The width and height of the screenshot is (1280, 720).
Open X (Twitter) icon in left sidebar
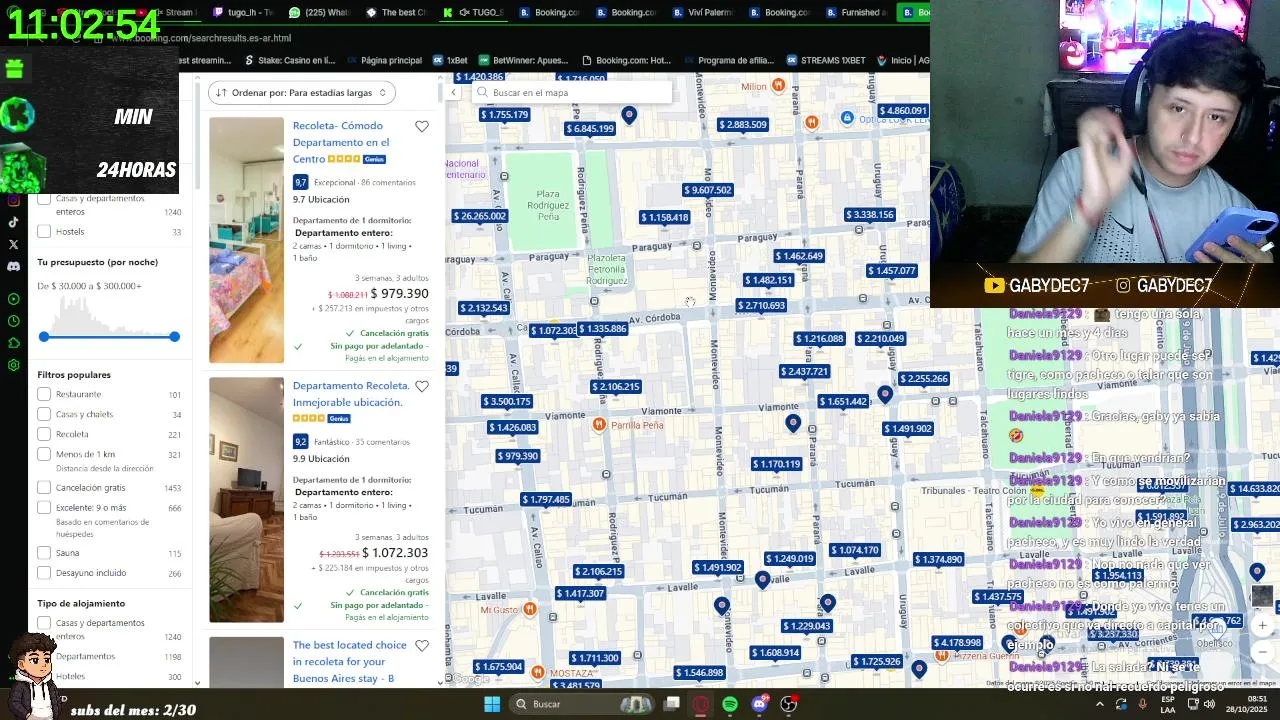tap(13, 244)
